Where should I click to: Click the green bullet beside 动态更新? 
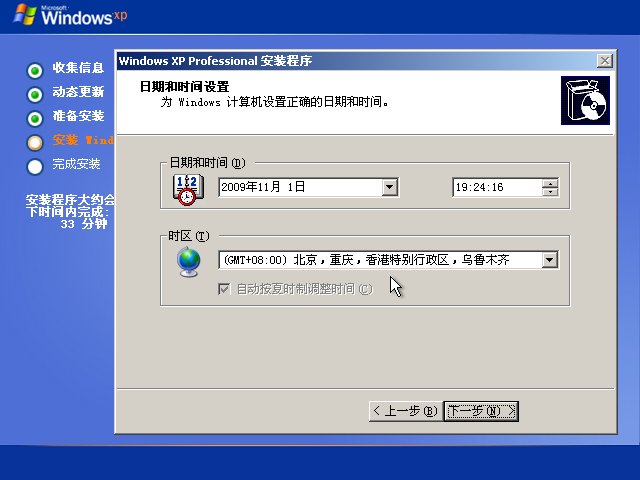(35, 94)
